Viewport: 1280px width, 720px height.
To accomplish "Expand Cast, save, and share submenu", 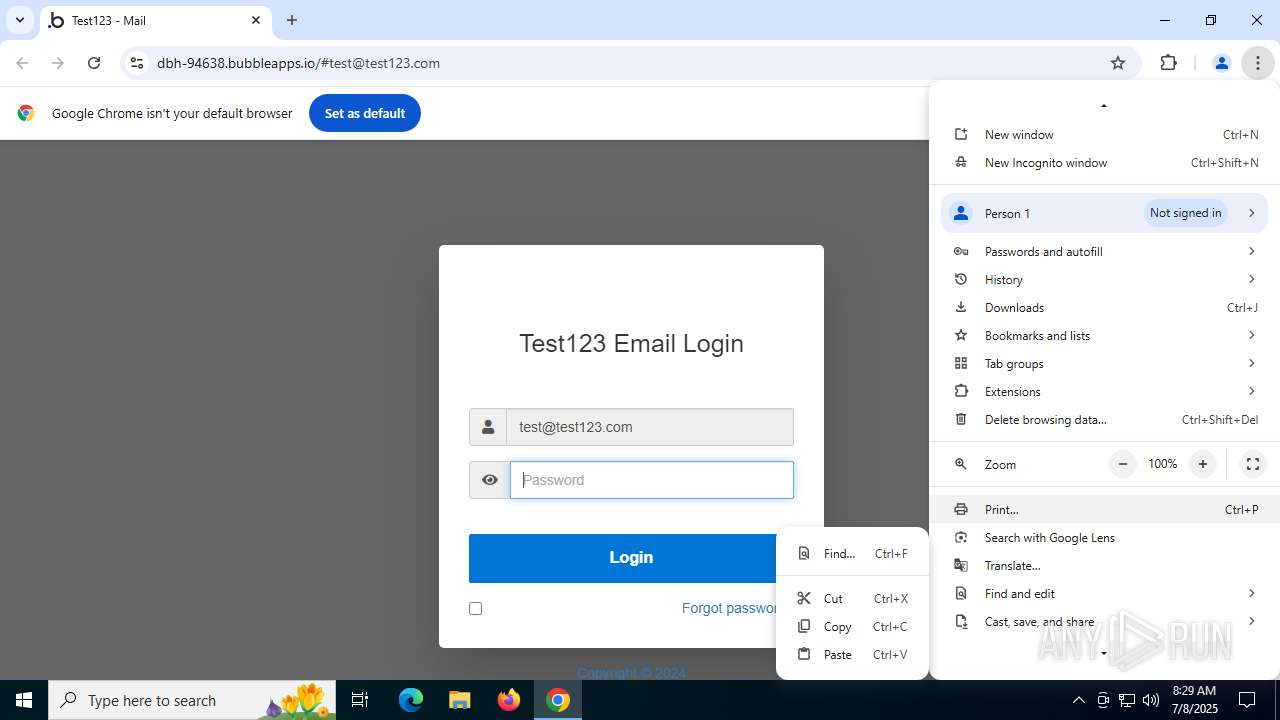I will (1105, 621).
